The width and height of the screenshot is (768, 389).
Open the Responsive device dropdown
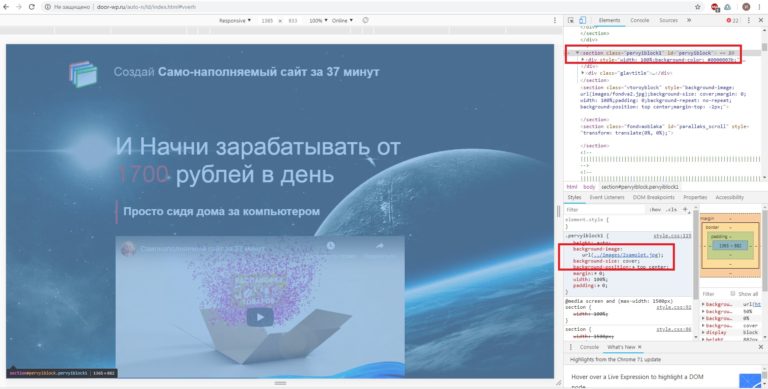(235, 21)
